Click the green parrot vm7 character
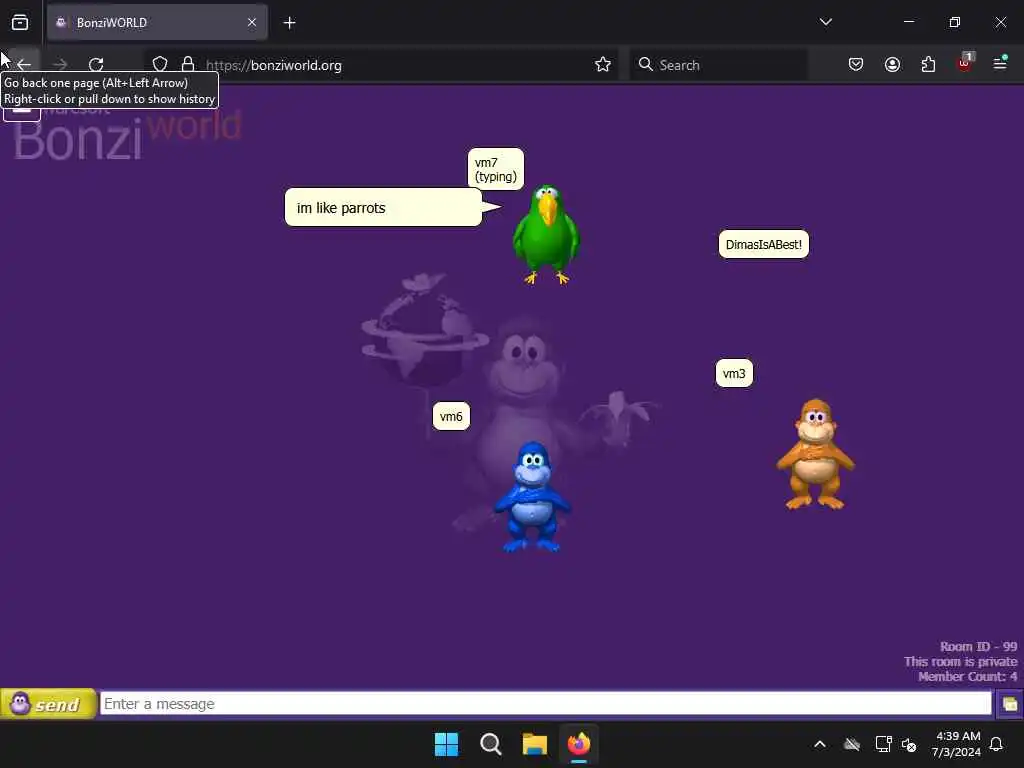Viewport: 1024px width, 768px height. [x=546, y=235]
